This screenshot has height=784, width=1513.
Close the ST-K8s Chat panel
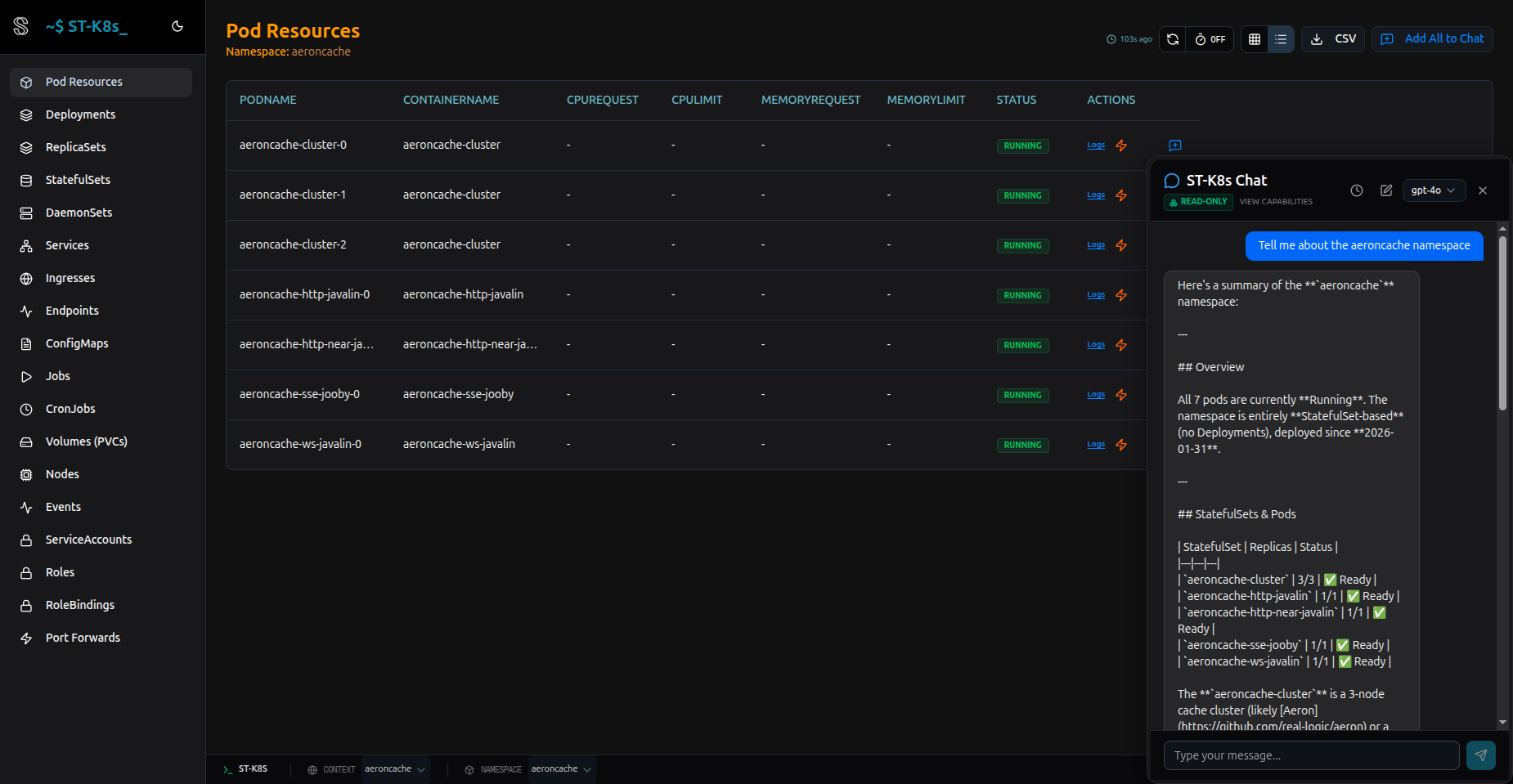click(x=1483, y=190)
